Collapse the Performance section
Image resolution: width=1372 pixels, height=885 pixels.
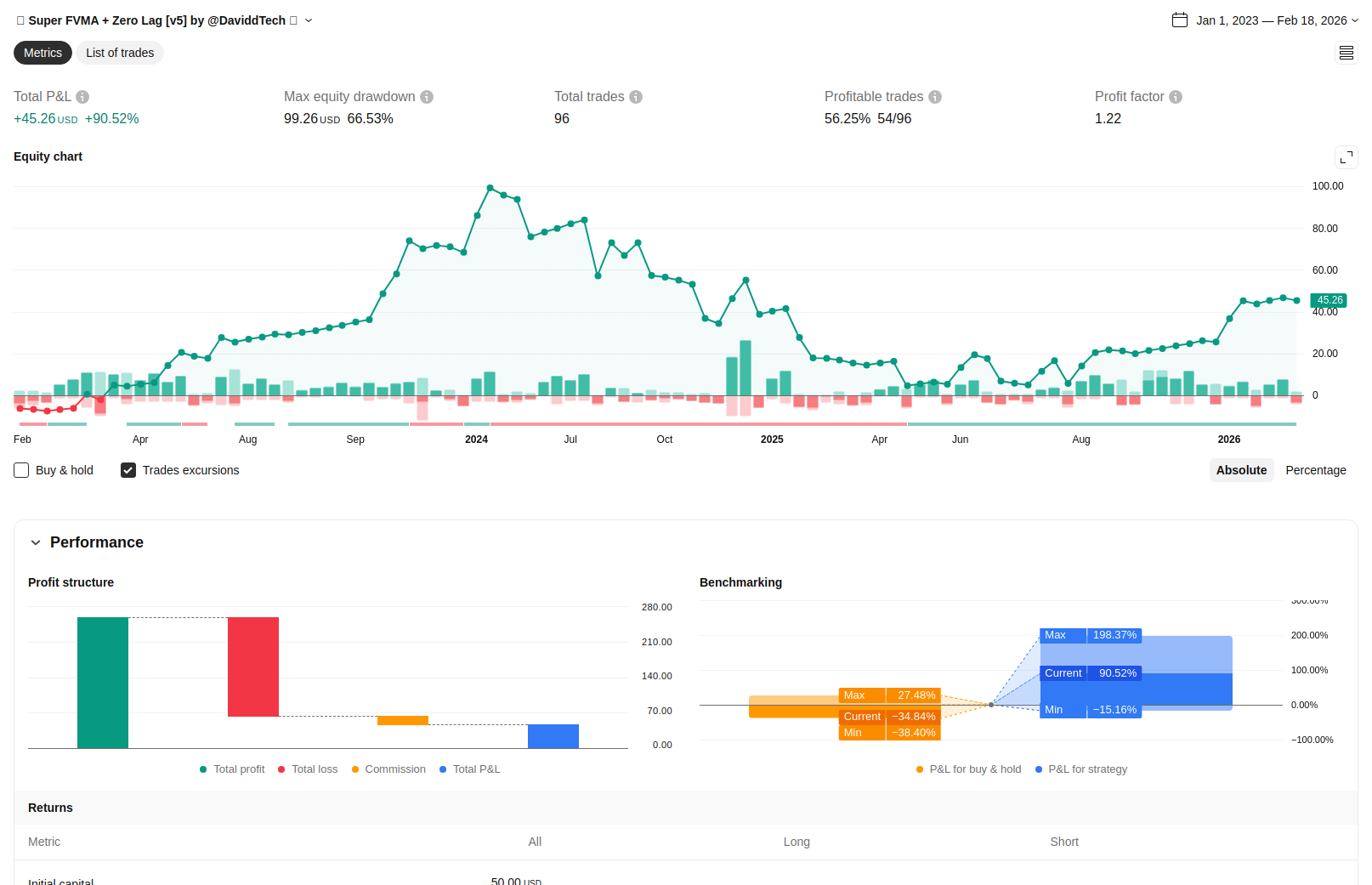click(36, 542)
